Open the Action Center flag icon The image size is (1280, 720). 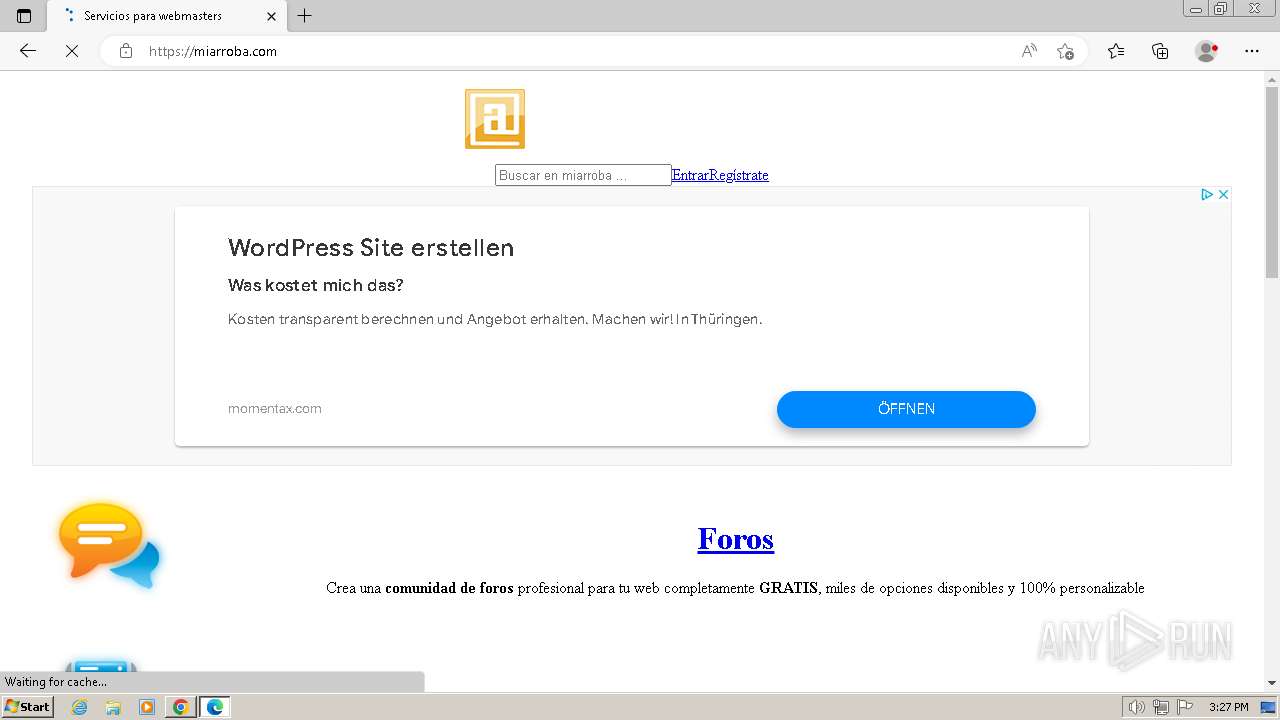[x=1184, y=707]
